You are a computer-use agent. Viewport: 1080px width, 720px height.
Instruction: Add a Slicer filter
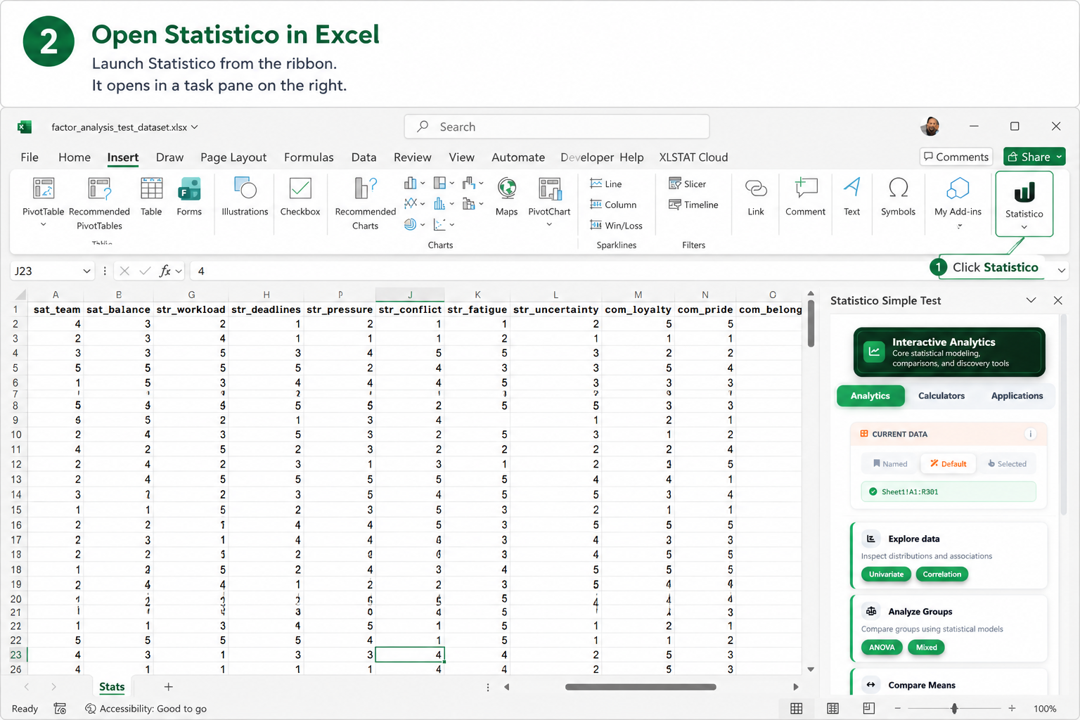(x=687, y=184)
